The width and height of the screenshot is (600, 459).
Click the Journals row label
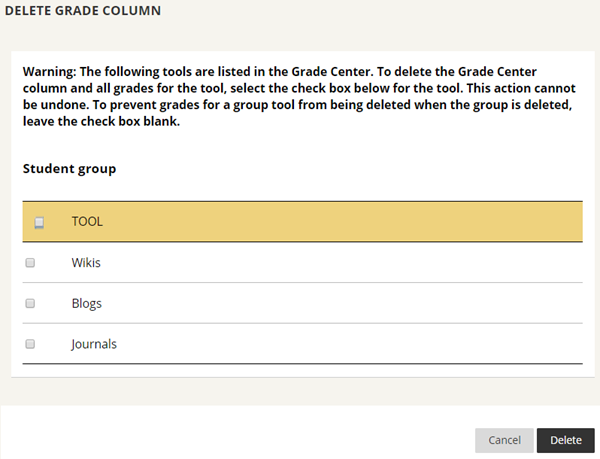coord(94,344)
